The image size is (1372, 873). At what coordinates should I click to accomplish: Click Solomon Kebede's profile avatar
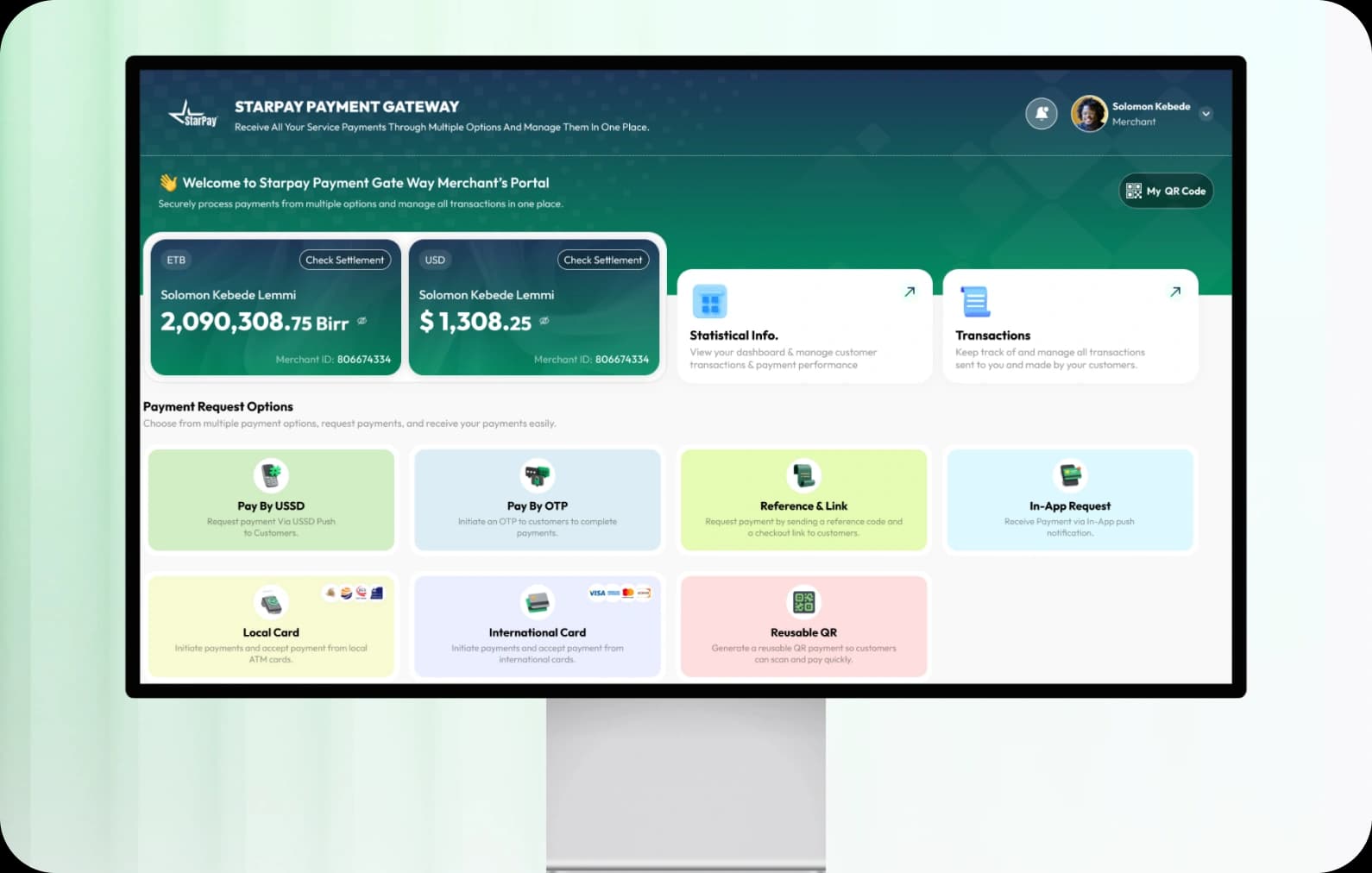1089,113
